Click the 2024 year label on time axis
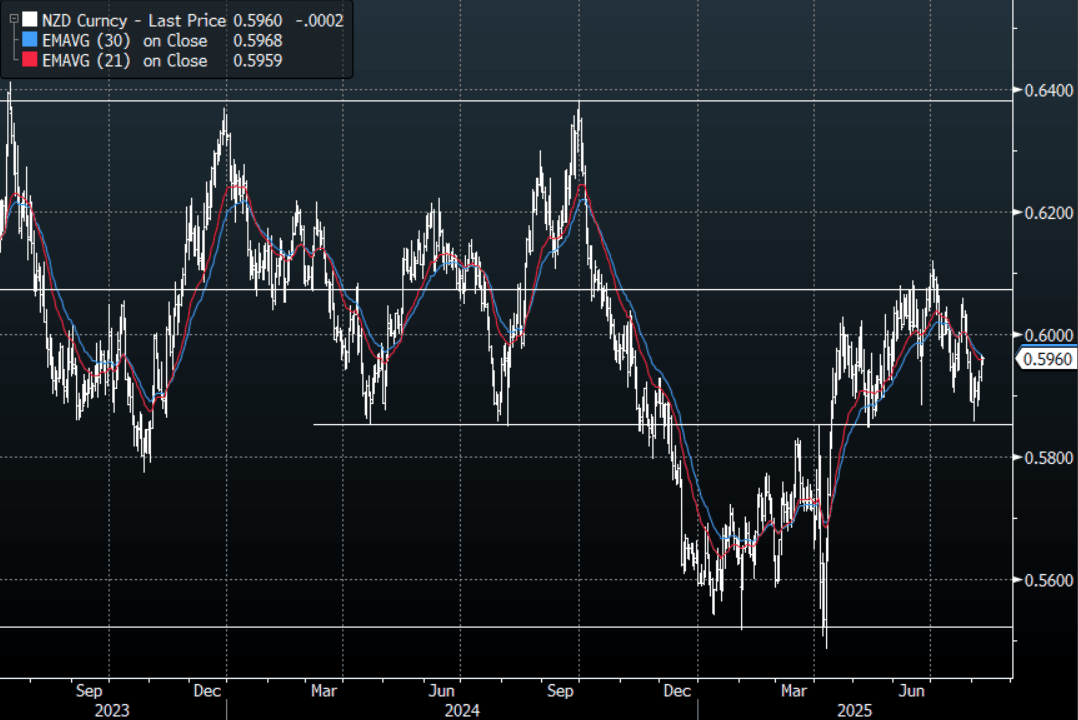The image size is (1078, 720). [462, 711]
